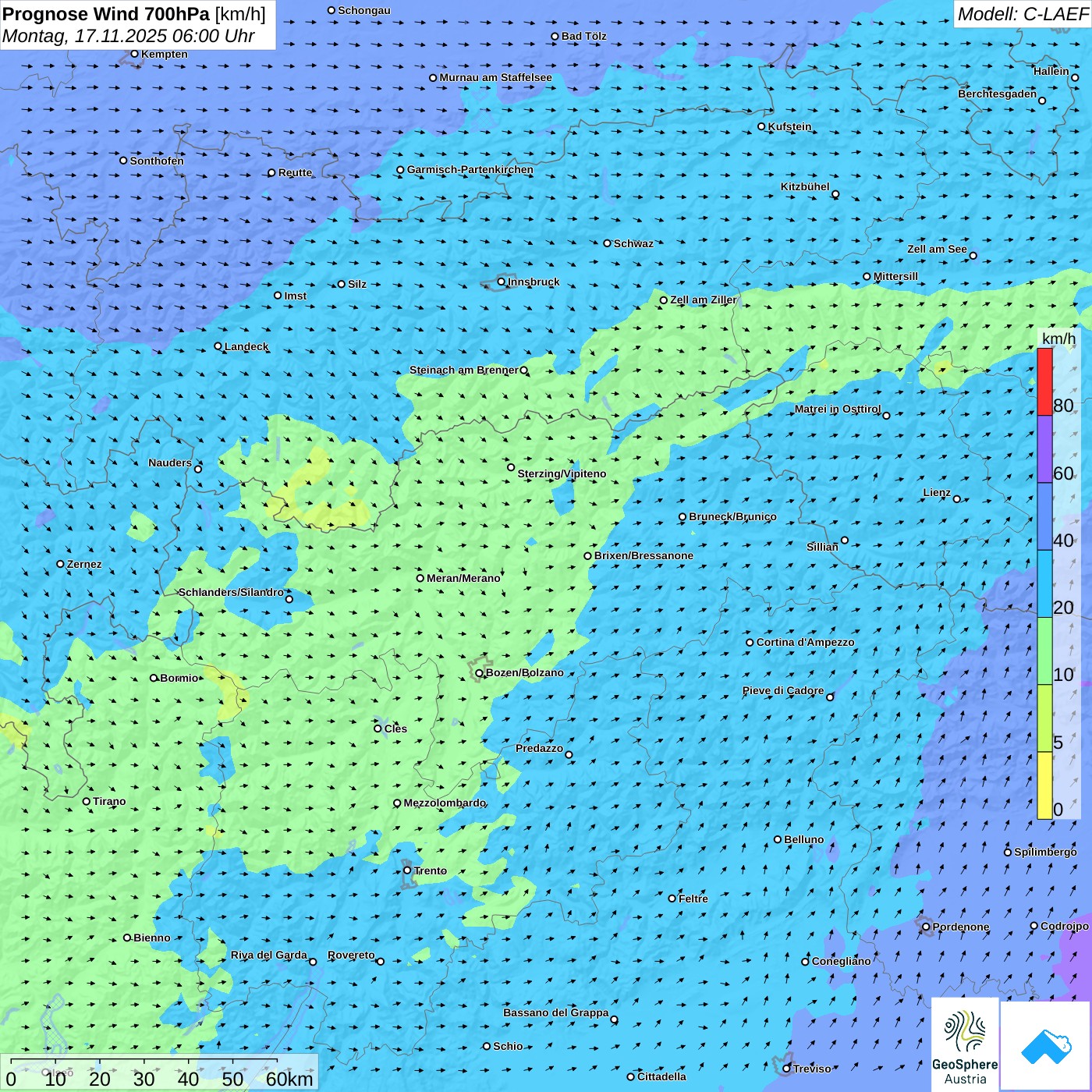The image size is (1092, 1092).
Task: Click the Hallein label
Action: [x=1051, y=71]
